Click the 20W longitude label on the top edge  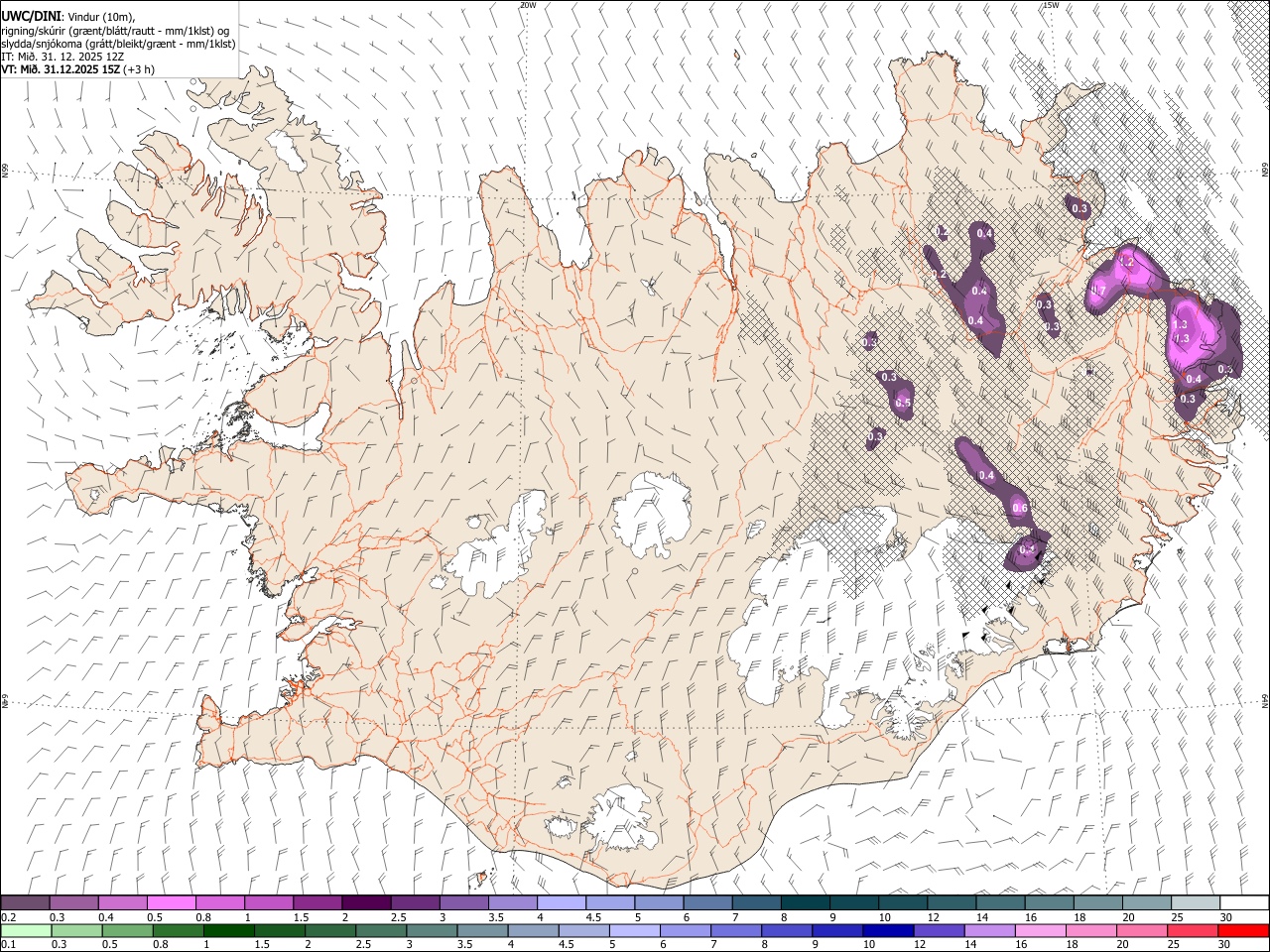point(528,5)
